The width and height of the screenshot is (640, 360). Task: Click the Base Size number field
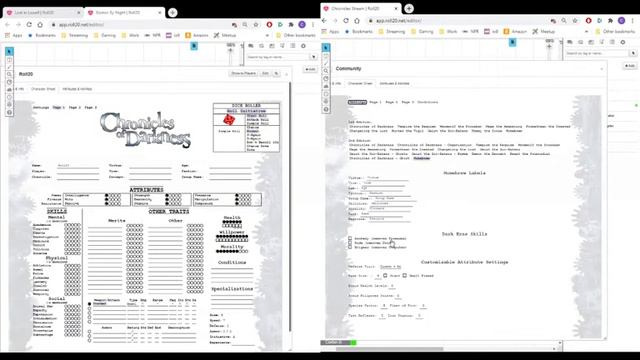tap(378, 276)
